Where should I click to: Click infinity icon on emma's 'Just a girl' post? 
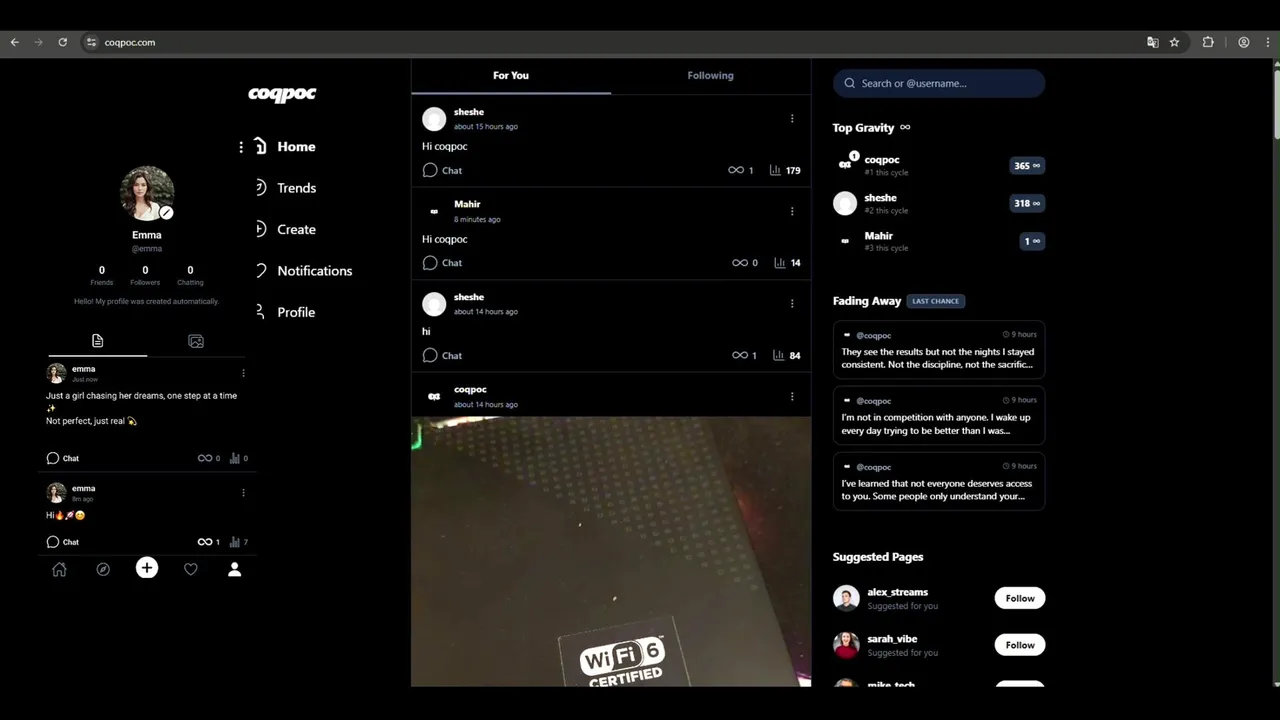(205, 458)
